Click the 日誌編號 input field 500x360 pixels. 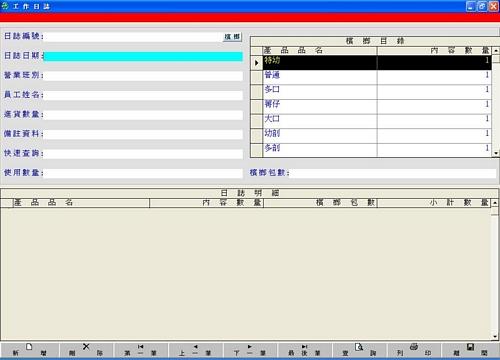[x=133, y=37]
